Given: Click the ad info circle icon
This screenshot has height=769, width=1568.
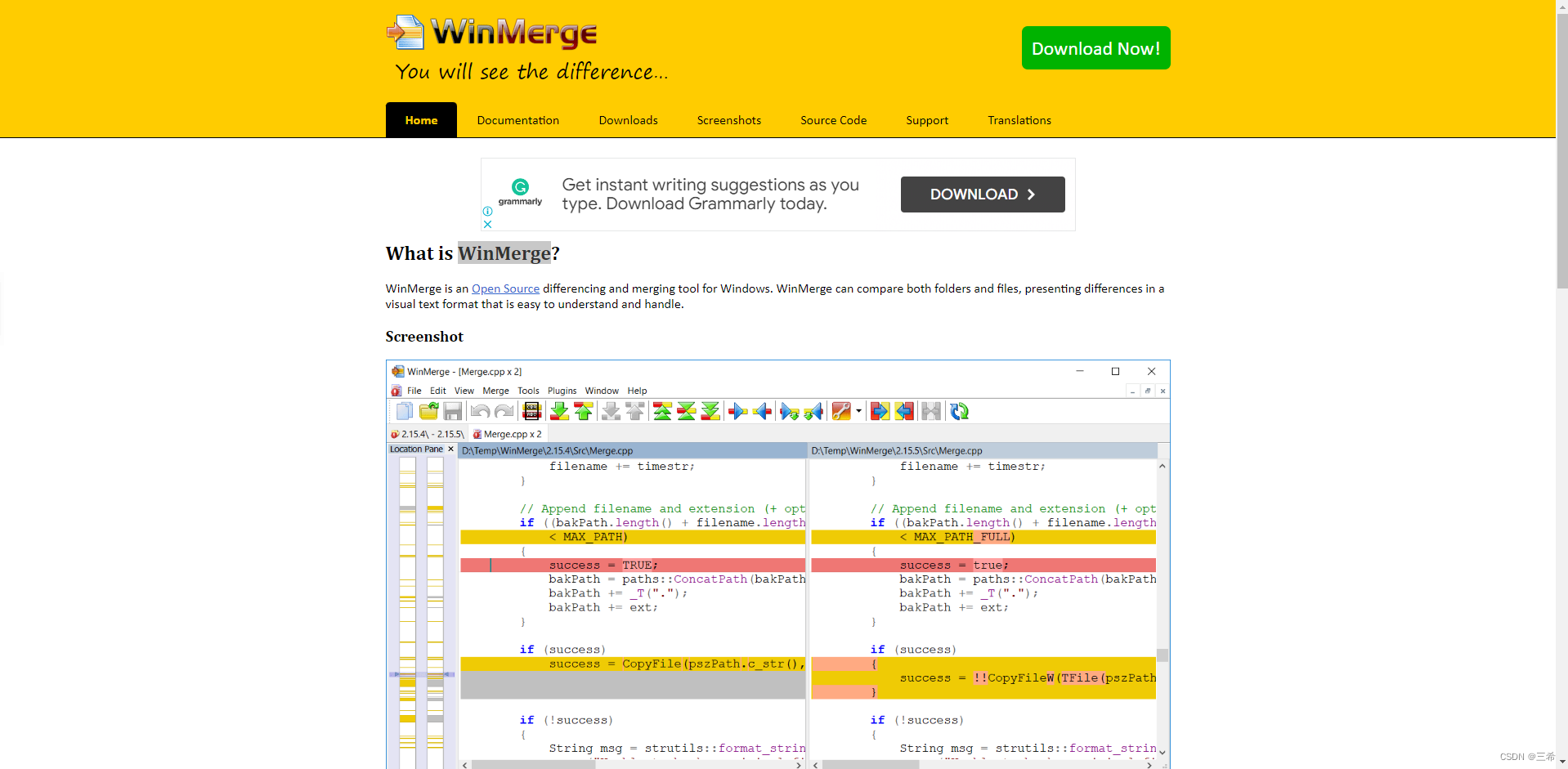Looking at the screenshot, I should 487,211.
